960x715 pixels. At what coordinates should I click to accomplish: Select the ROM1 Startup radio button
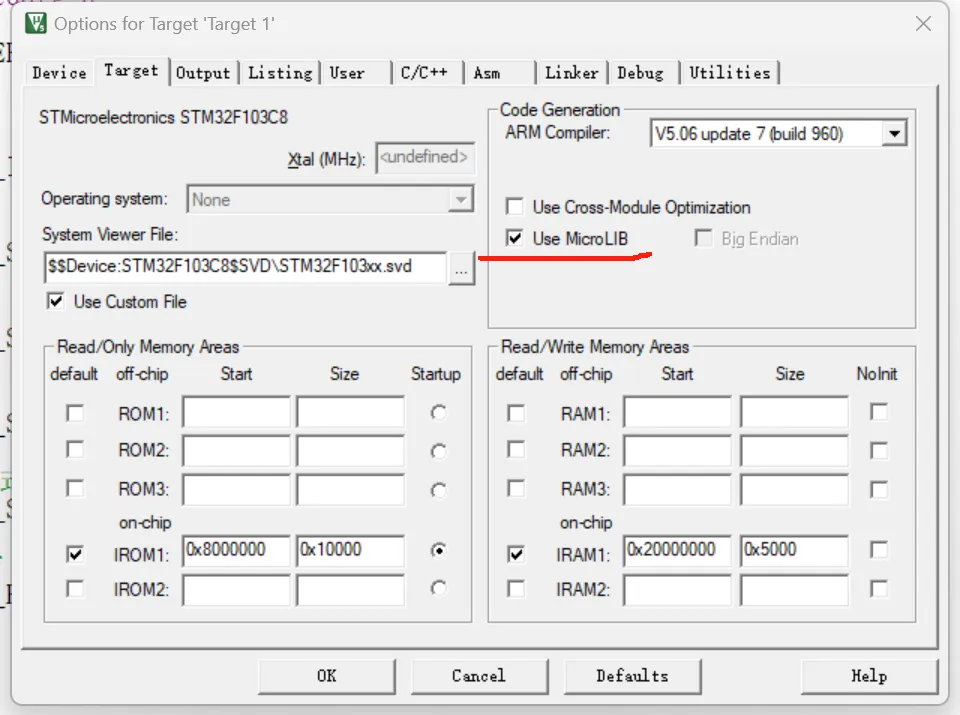pos(438,413)
